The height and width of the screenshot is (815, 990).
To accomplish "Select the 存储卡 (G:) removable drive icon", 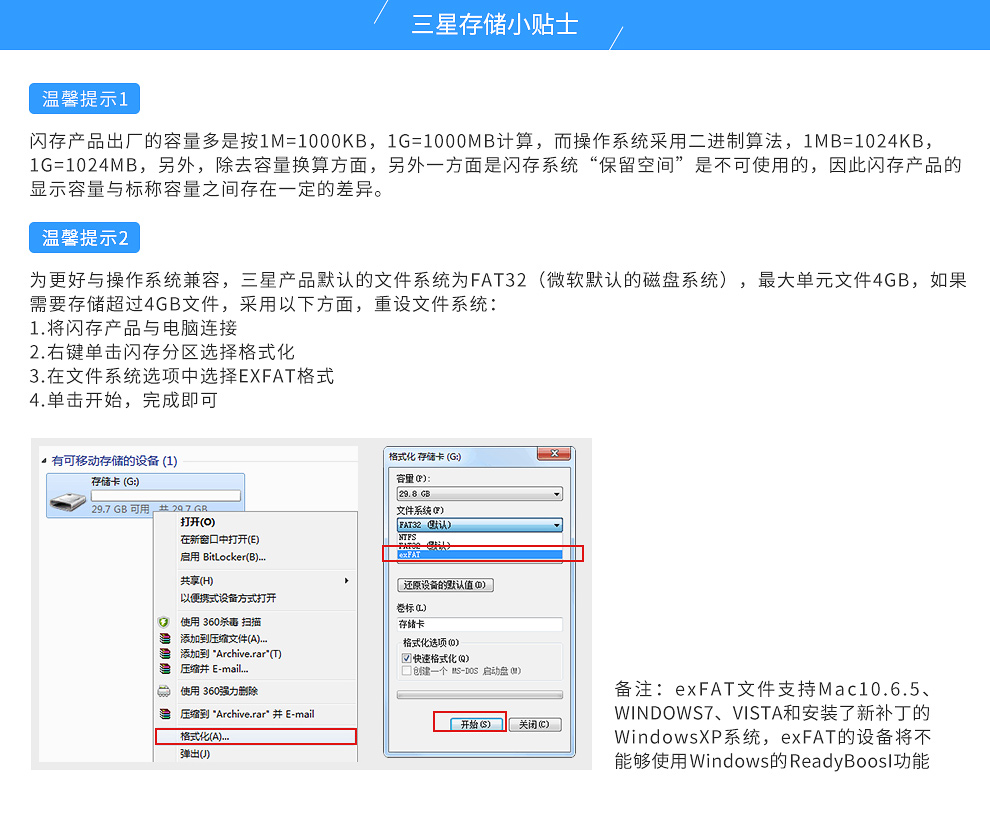I will (68, 502).
